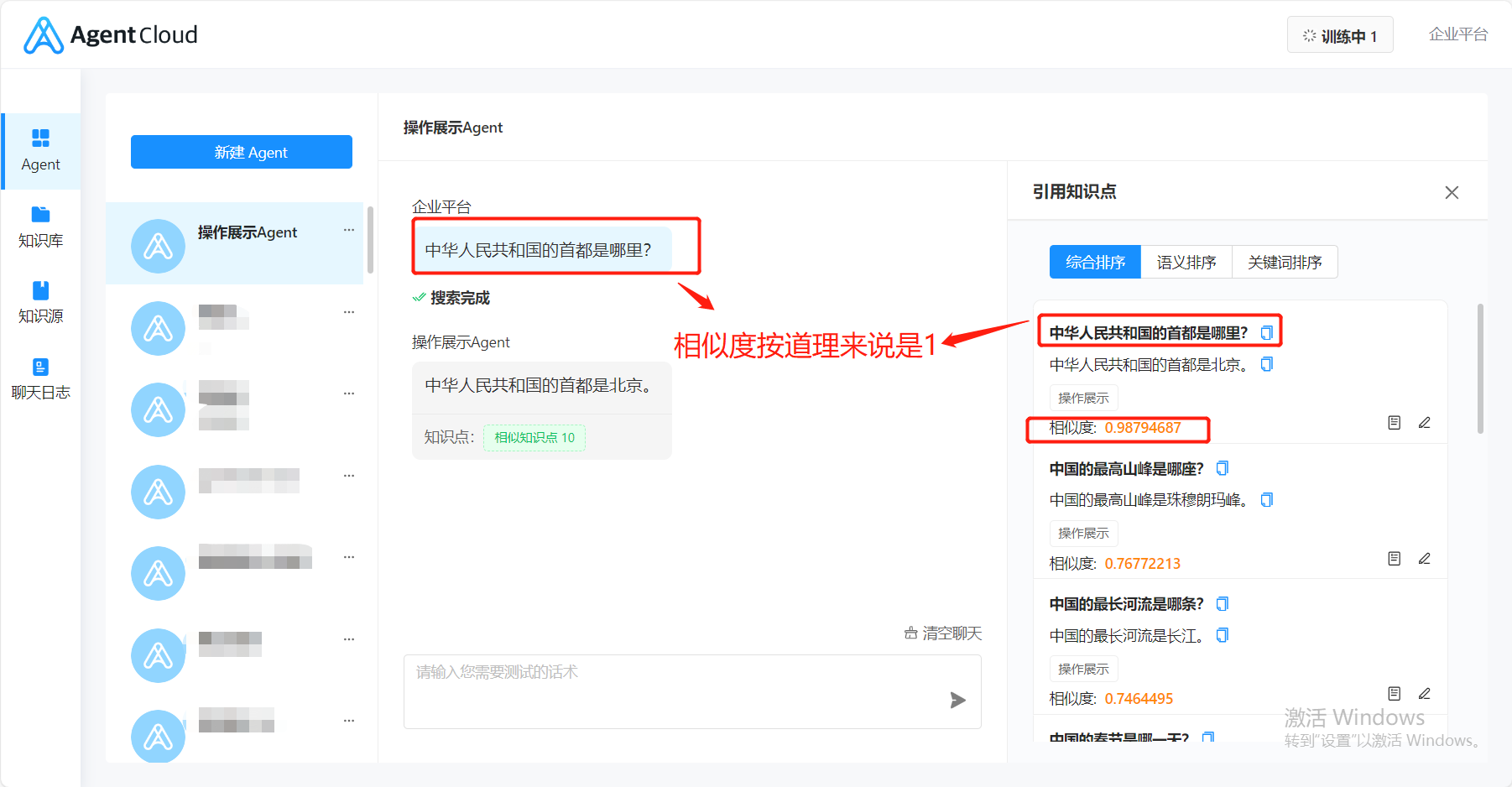This screenshot has height=787, width=1512.
Task: Open more options for the seventh agent
Action: click(349, 721)
